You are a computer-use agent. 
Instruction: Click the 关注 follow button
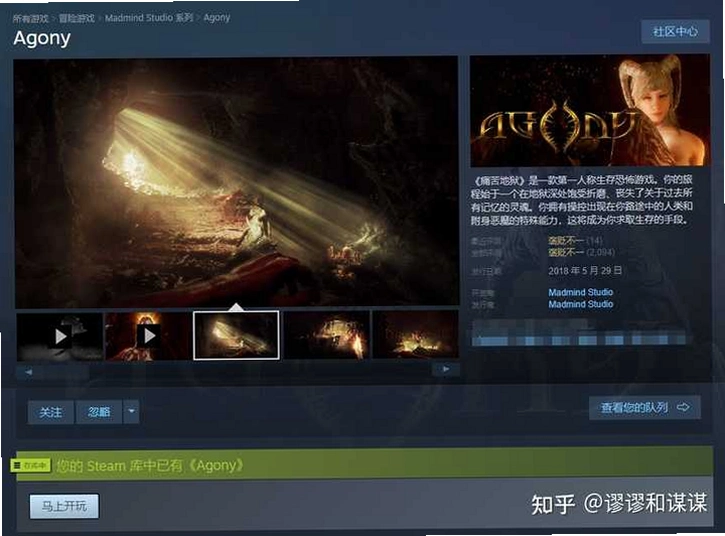click(x=50, y=412)
